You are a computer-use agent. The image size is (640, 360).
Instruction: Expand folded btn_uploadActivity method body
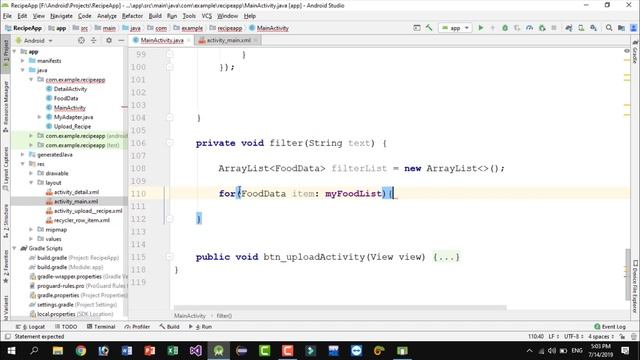pyautogui.click(x=446, y=257)
